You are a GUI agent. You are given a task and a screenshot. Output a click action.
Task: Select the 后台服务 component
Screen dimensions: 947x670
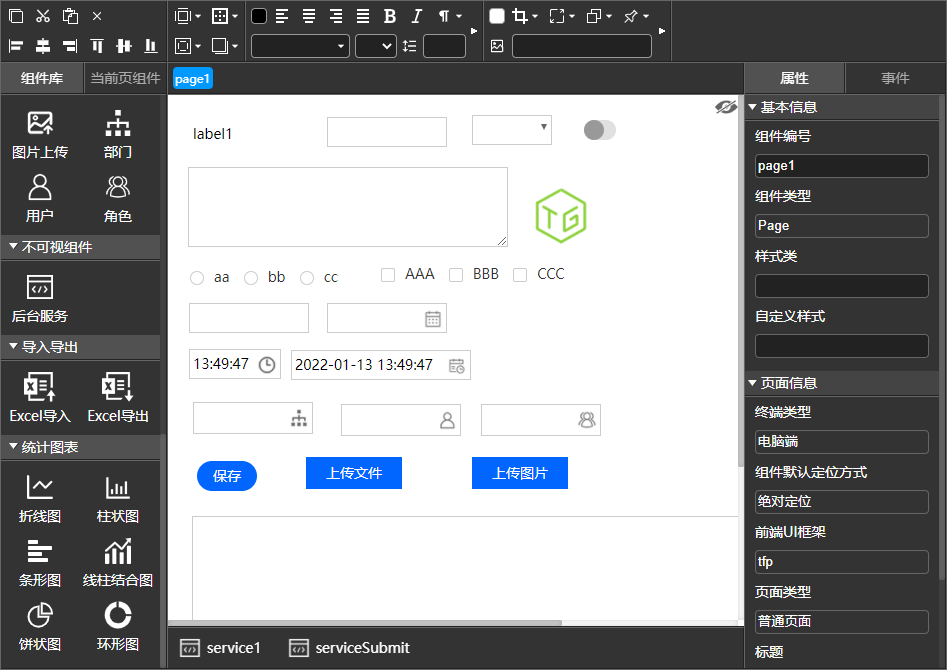40,298
